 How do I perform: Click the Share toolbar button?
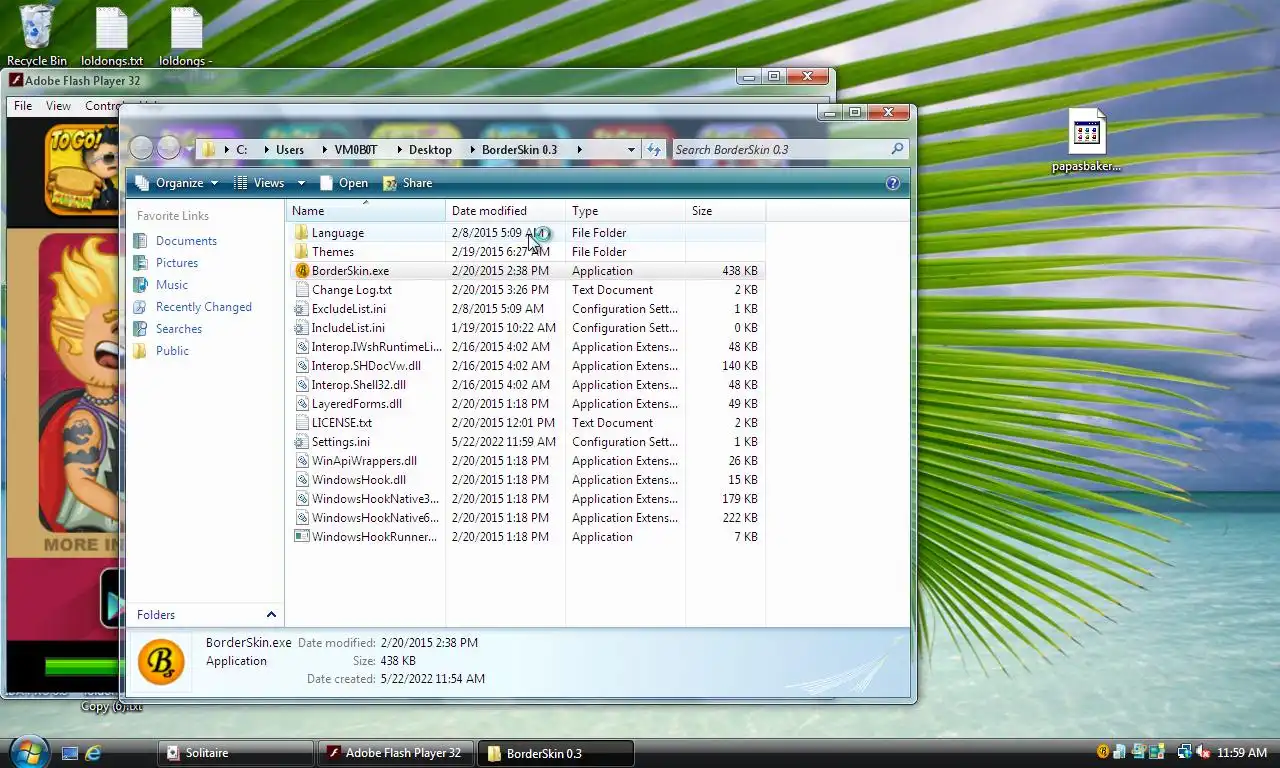(407, 183)
